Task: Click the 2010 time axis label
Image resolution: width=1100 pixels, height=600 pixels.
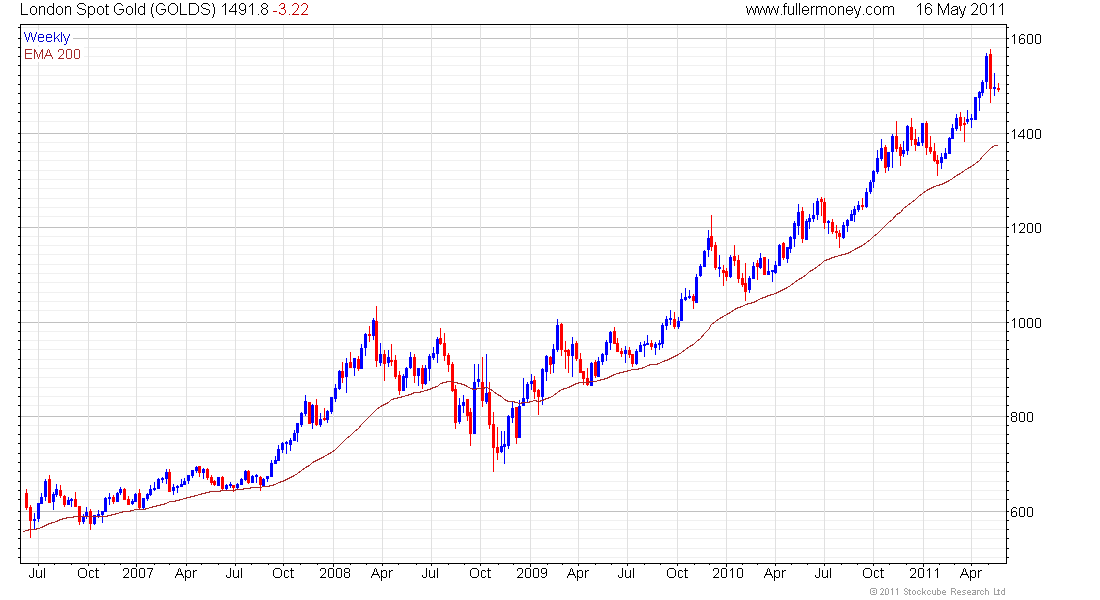Action: point(727,573)
